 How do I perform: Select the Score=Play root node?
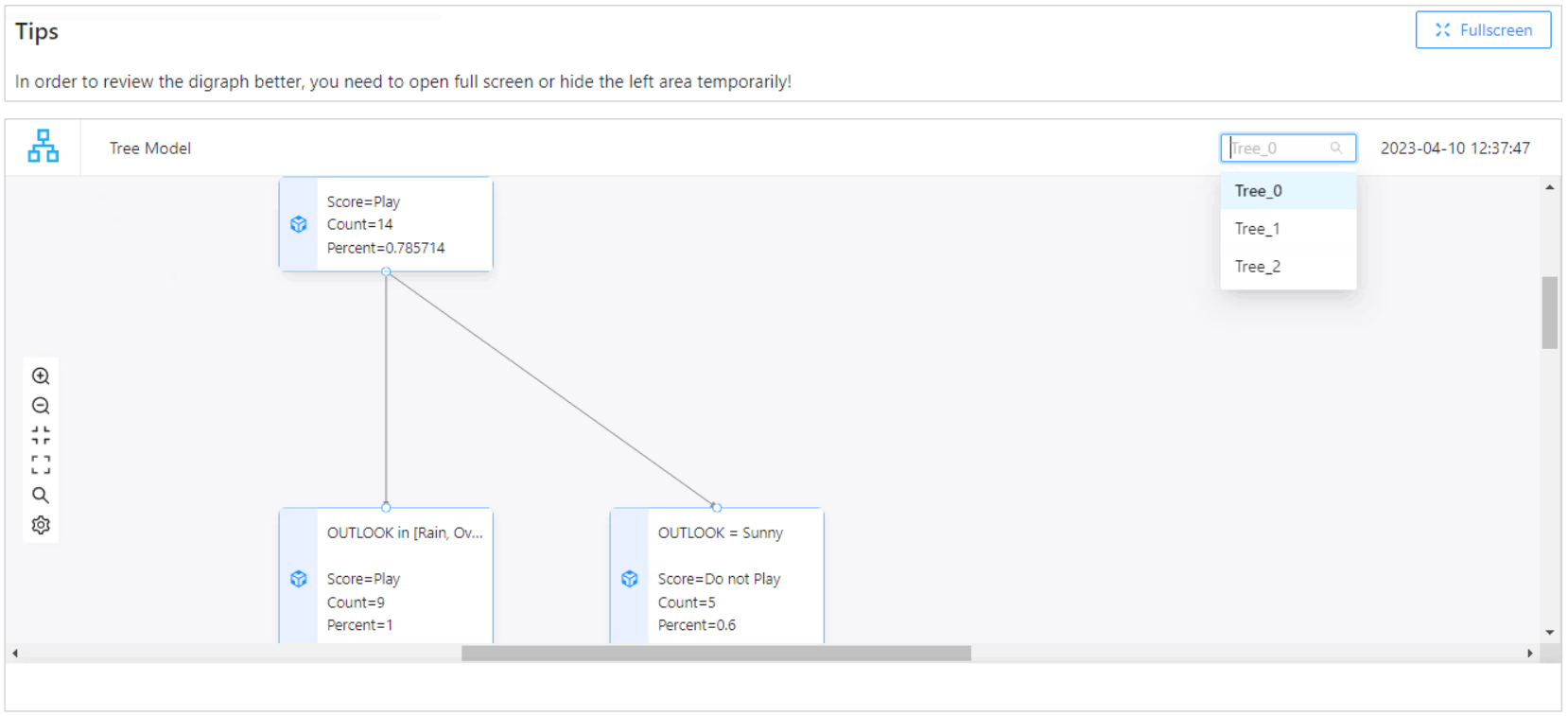[404, 224]
